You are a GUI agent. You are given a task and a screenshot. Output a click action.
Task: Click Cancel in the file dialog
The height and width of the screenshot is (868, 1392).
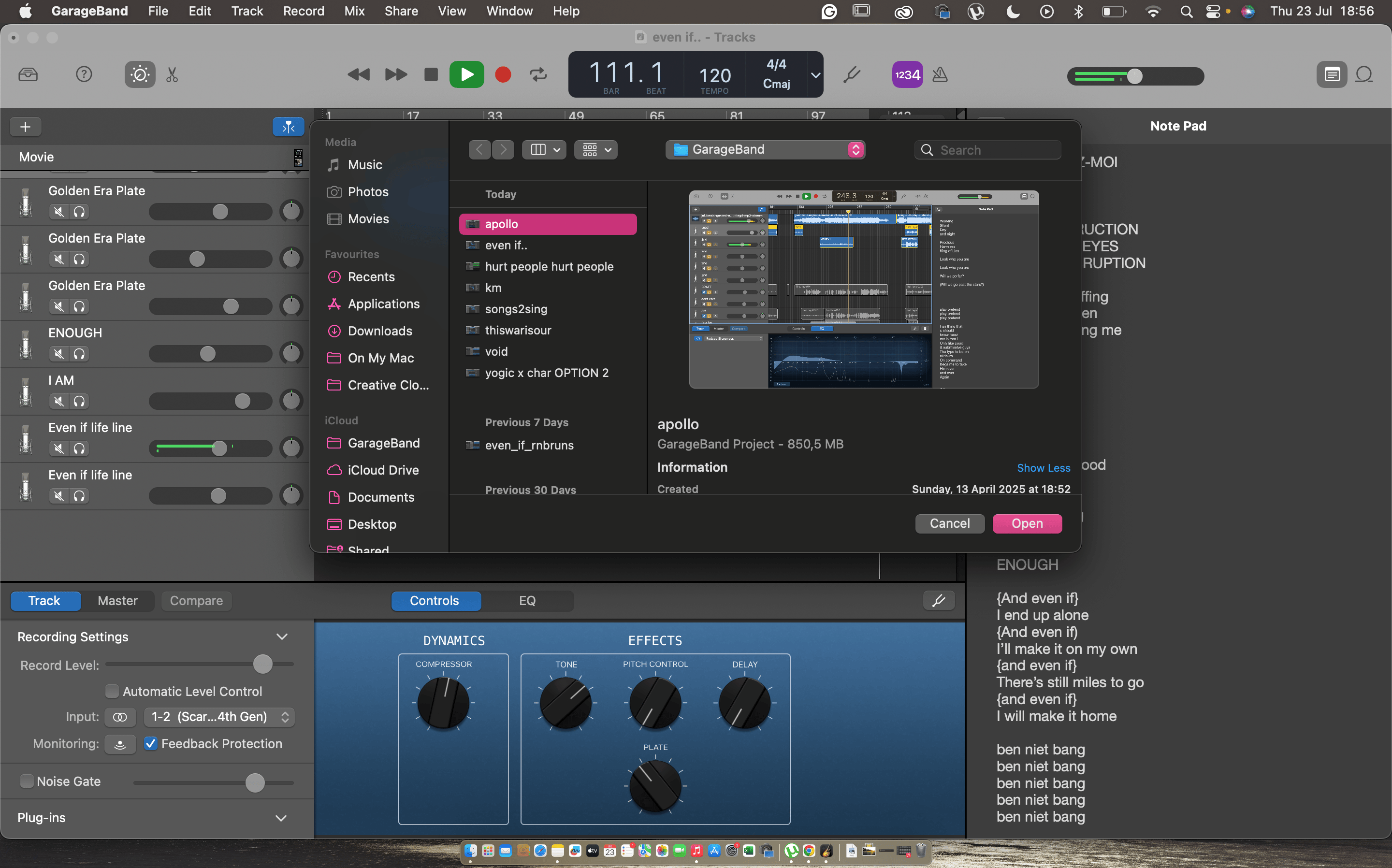[x=949, y=523]
